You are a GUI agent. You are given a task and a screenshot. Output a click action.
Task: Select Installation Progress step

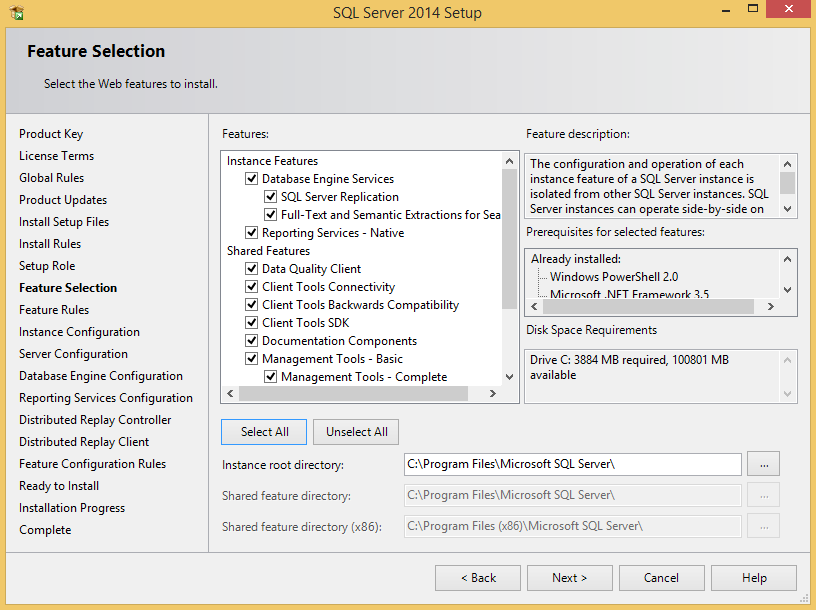72,508
